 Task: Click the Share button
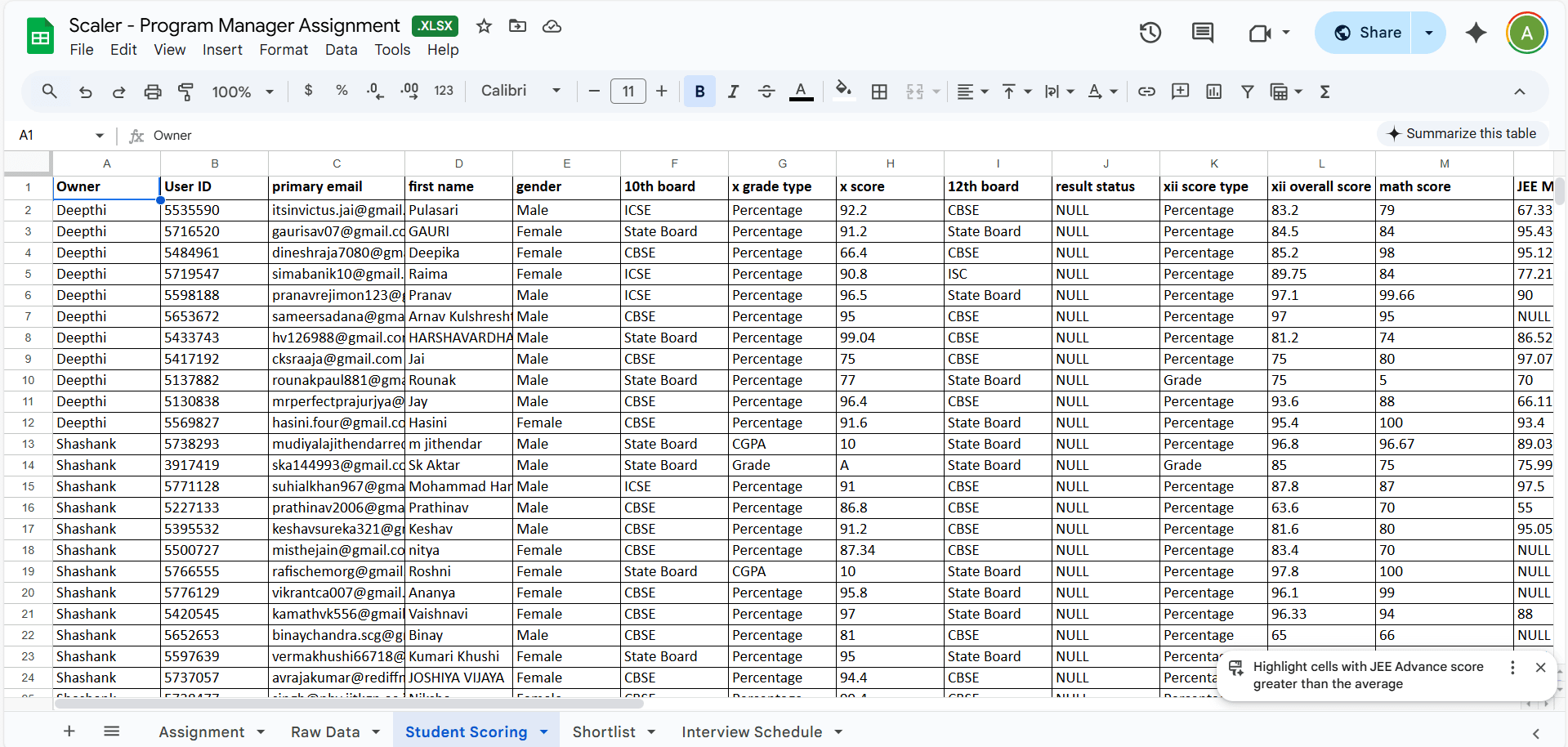pyautogui.click(x=1367, y=33)
